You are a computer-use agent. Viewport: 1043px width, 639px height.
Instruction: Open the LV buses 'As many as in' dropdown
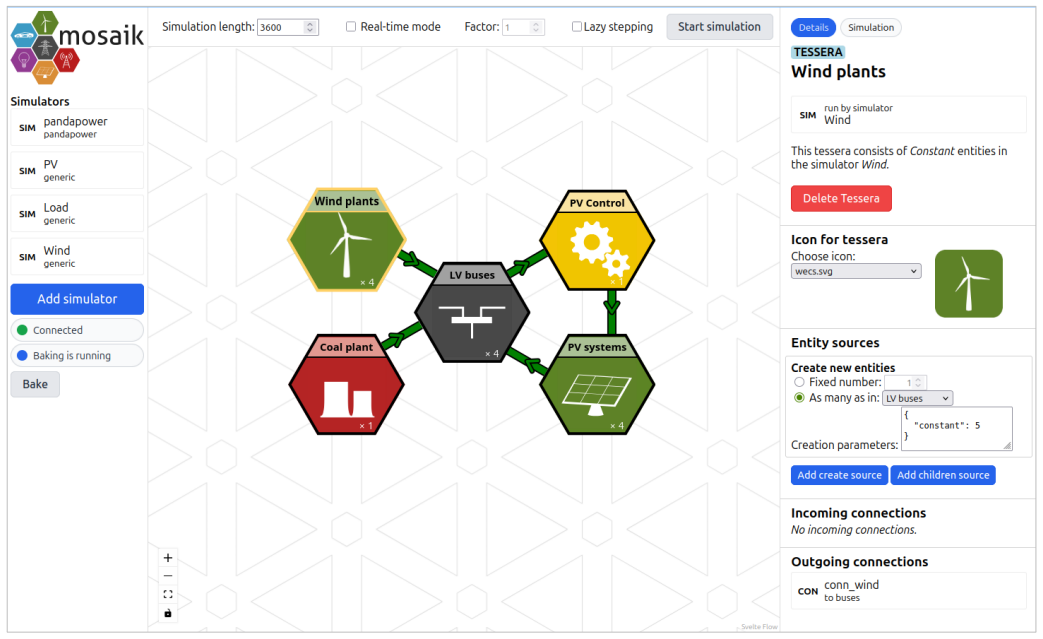point(917,398)
